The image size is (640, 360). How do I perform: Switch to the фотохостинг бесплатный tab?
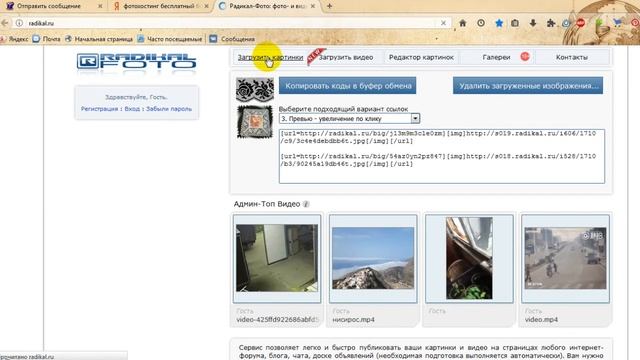(x=160, y=6)
